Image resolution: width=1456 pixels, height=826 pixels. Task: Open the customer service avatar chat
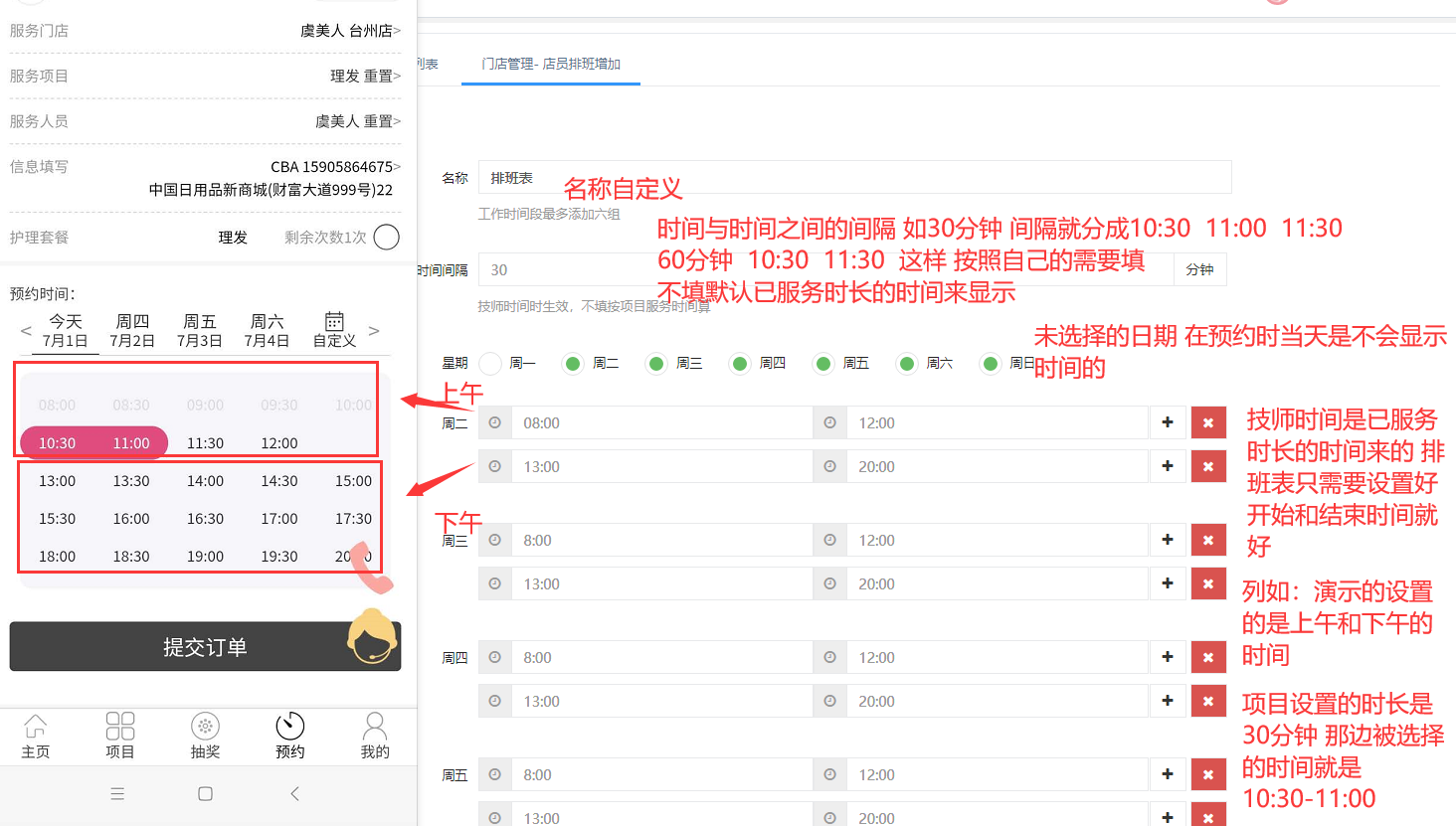373,636
